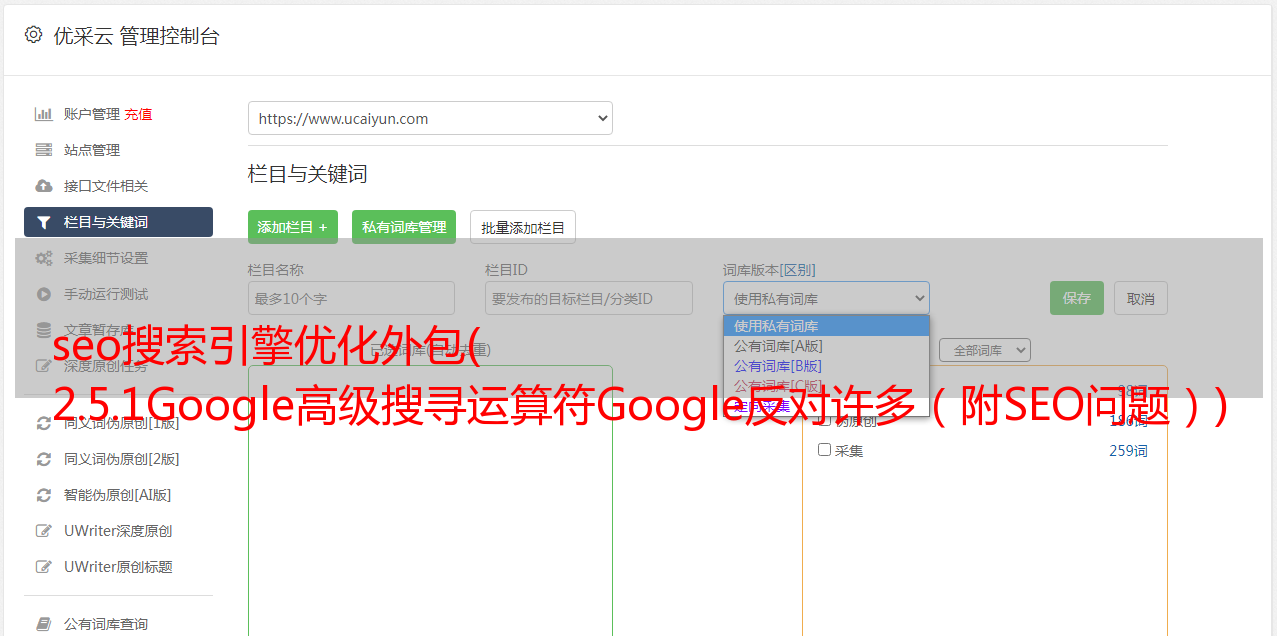Open 私有词库管理
The height and width of the screenshot is (636, 1277).
[404, 227]
